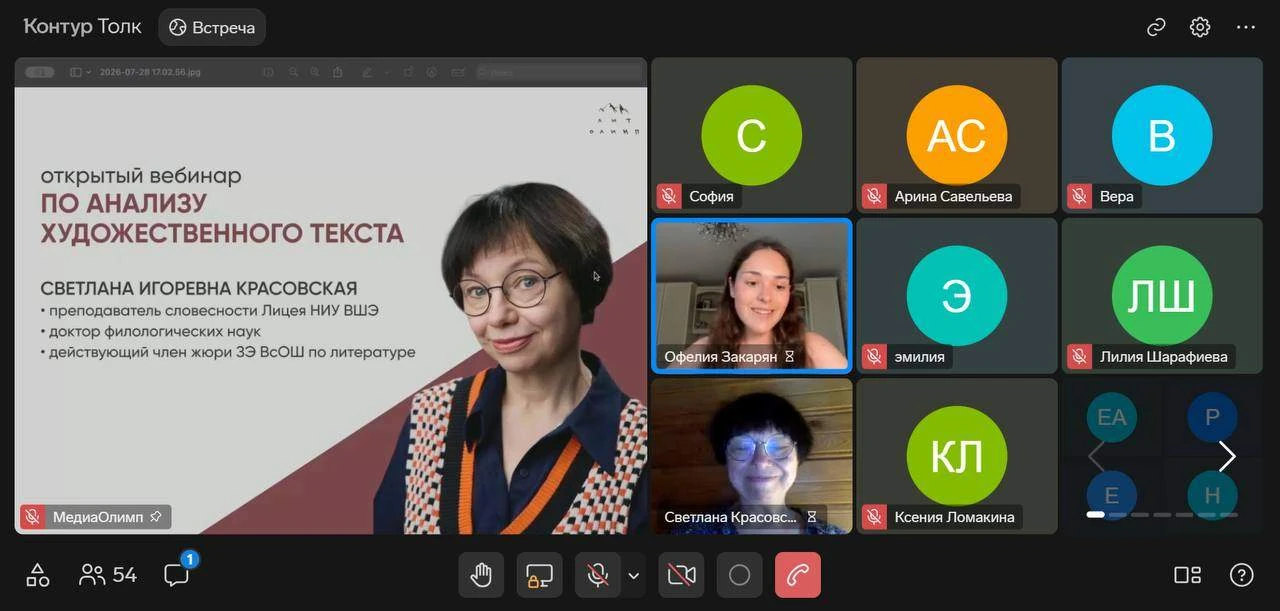Turn on your camera
The image size is (1280, 611).
(x=681, y=575)
